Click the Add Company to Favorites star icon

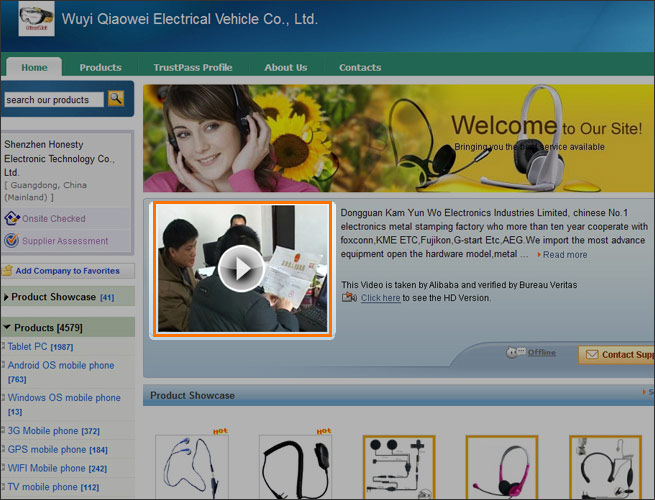pyautogui.click(x=7, y=270)
